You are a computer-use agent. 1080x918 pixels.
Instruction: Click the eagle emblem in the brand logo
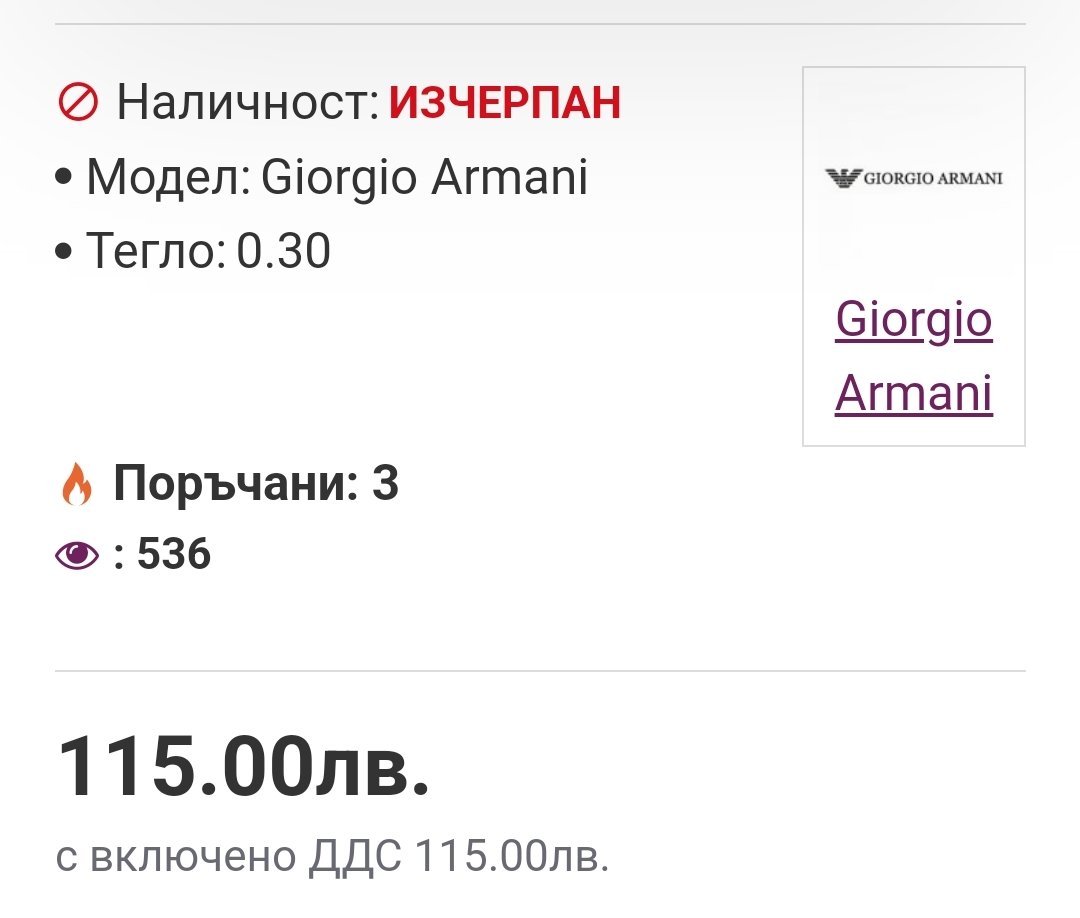[x=843, y=179]
